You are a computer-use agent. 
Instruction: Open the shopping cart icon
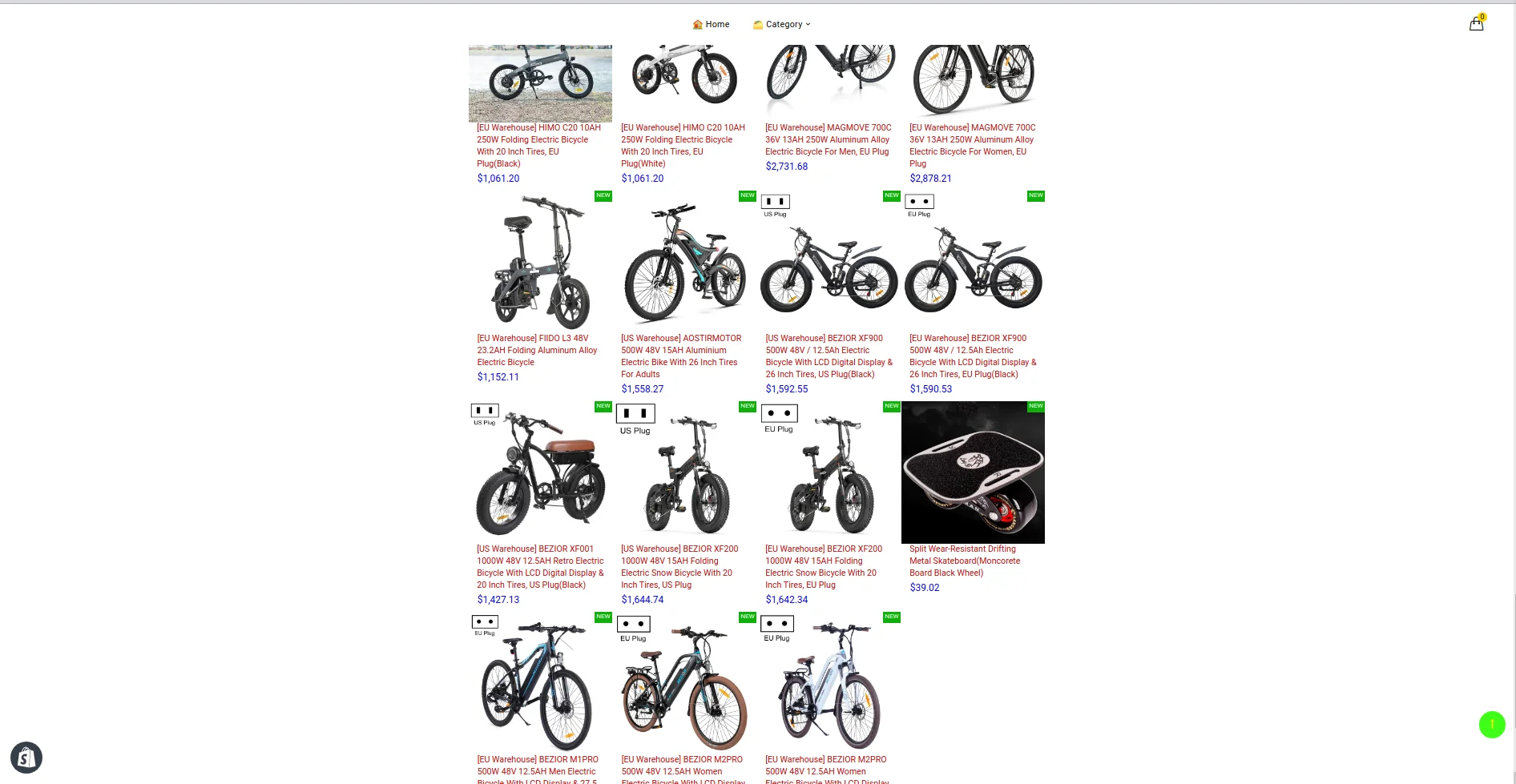point(1476,23)
